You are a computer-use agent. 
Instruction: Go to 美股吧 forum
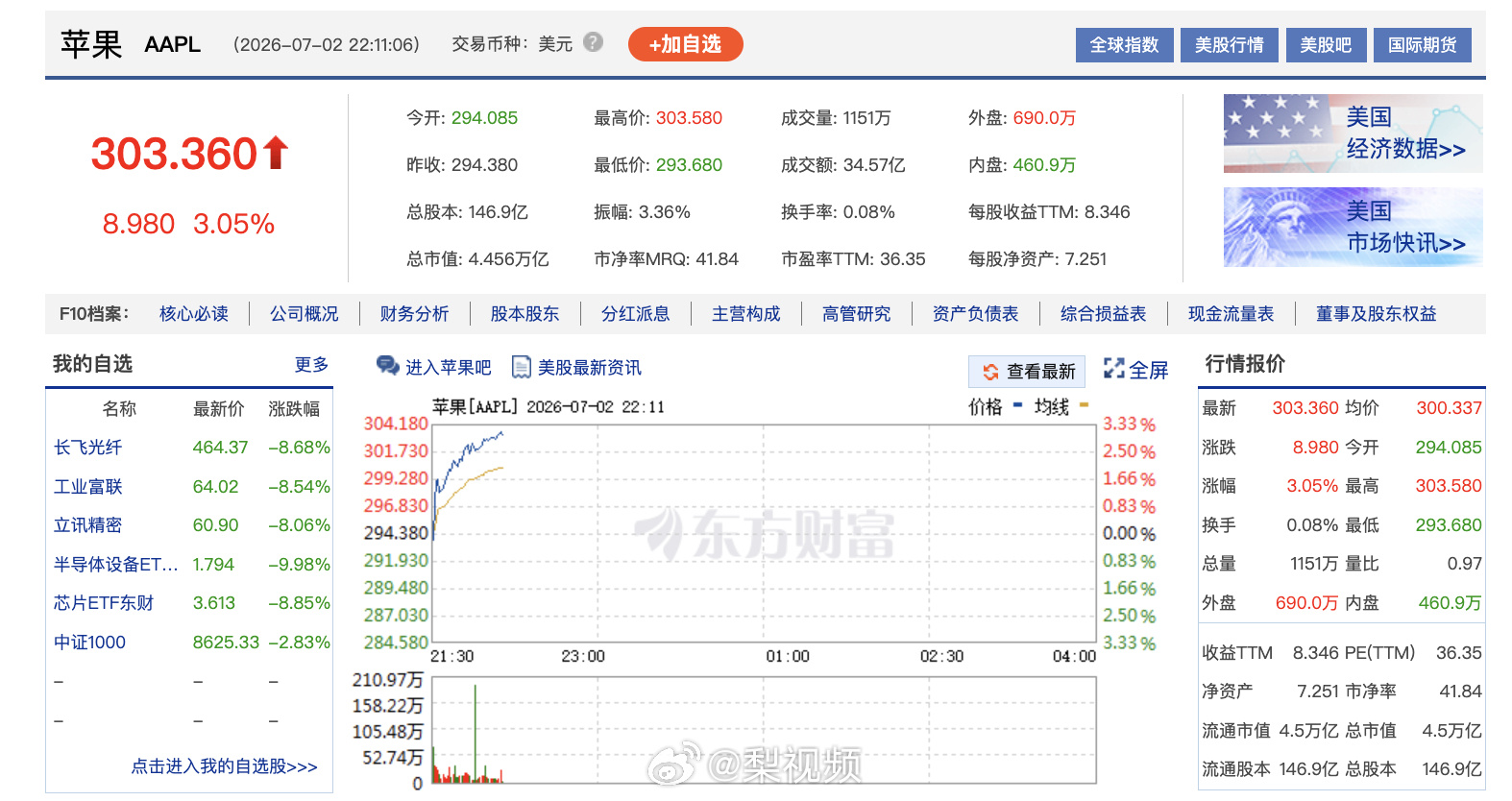[1326, 45]
